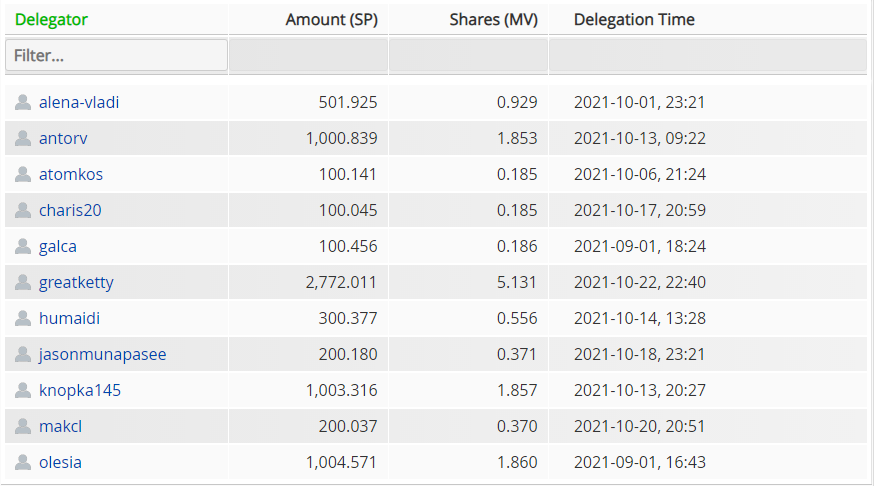Click the user icon beside humaidi

click(23, 318)
